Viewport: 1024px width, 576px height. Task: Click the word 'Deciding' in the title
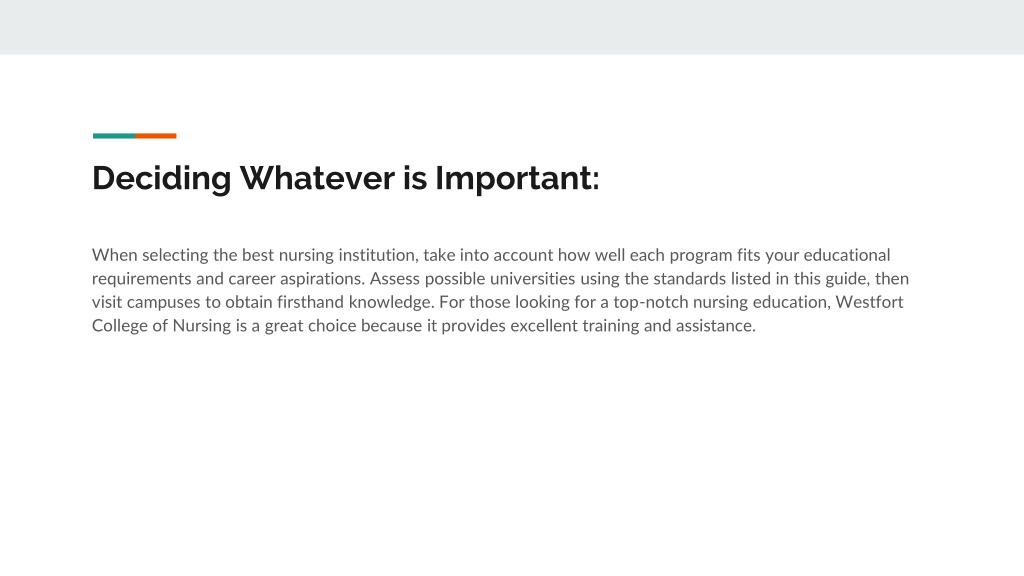pyautogui.click(x=161, y=178)
